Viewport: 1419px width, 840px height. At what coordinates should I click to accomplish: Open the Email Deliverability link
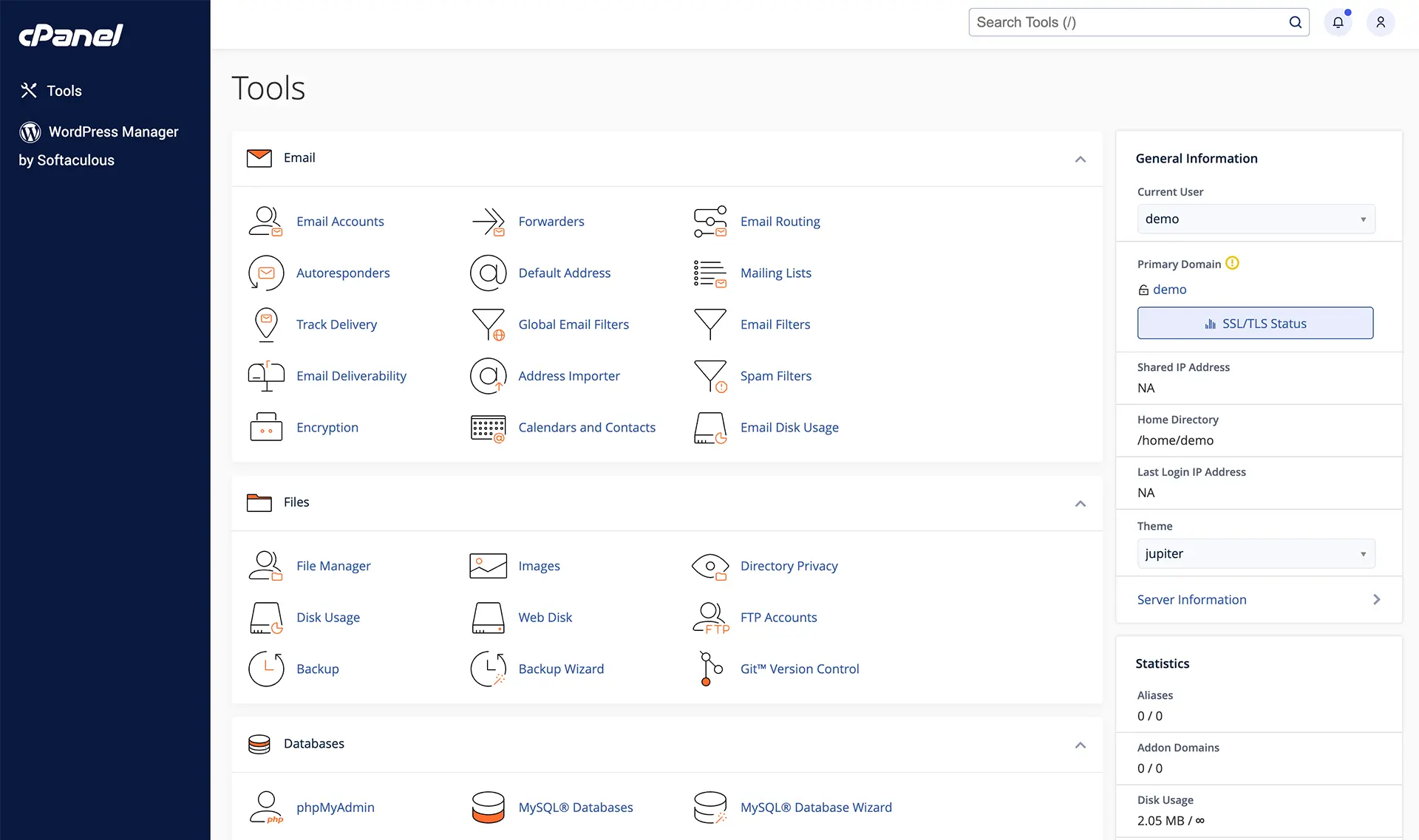[351, 376]
